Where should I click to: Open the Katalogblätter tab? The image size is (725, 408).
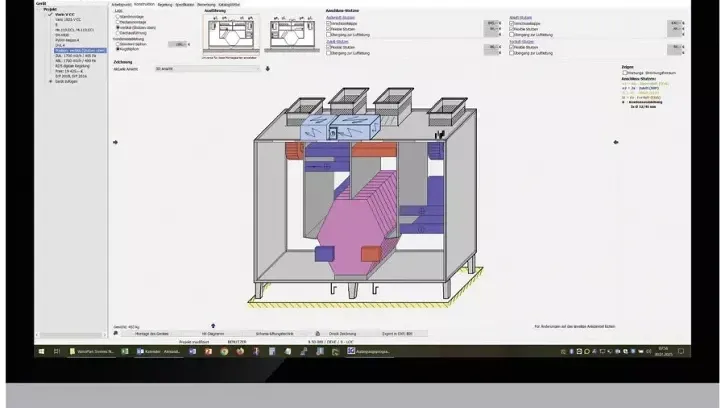coord(229,5)
